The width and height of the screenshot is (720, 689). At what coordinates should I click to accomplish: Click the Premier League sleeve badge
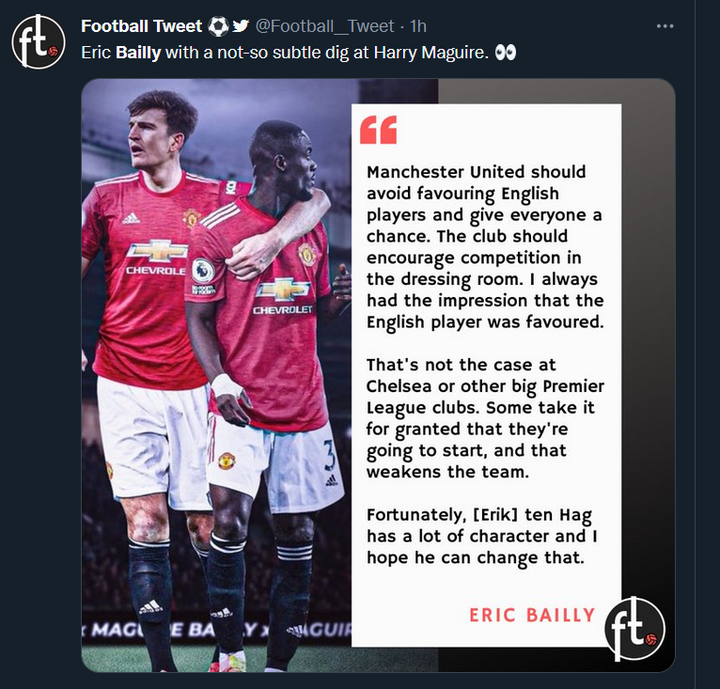coord(203,270)
